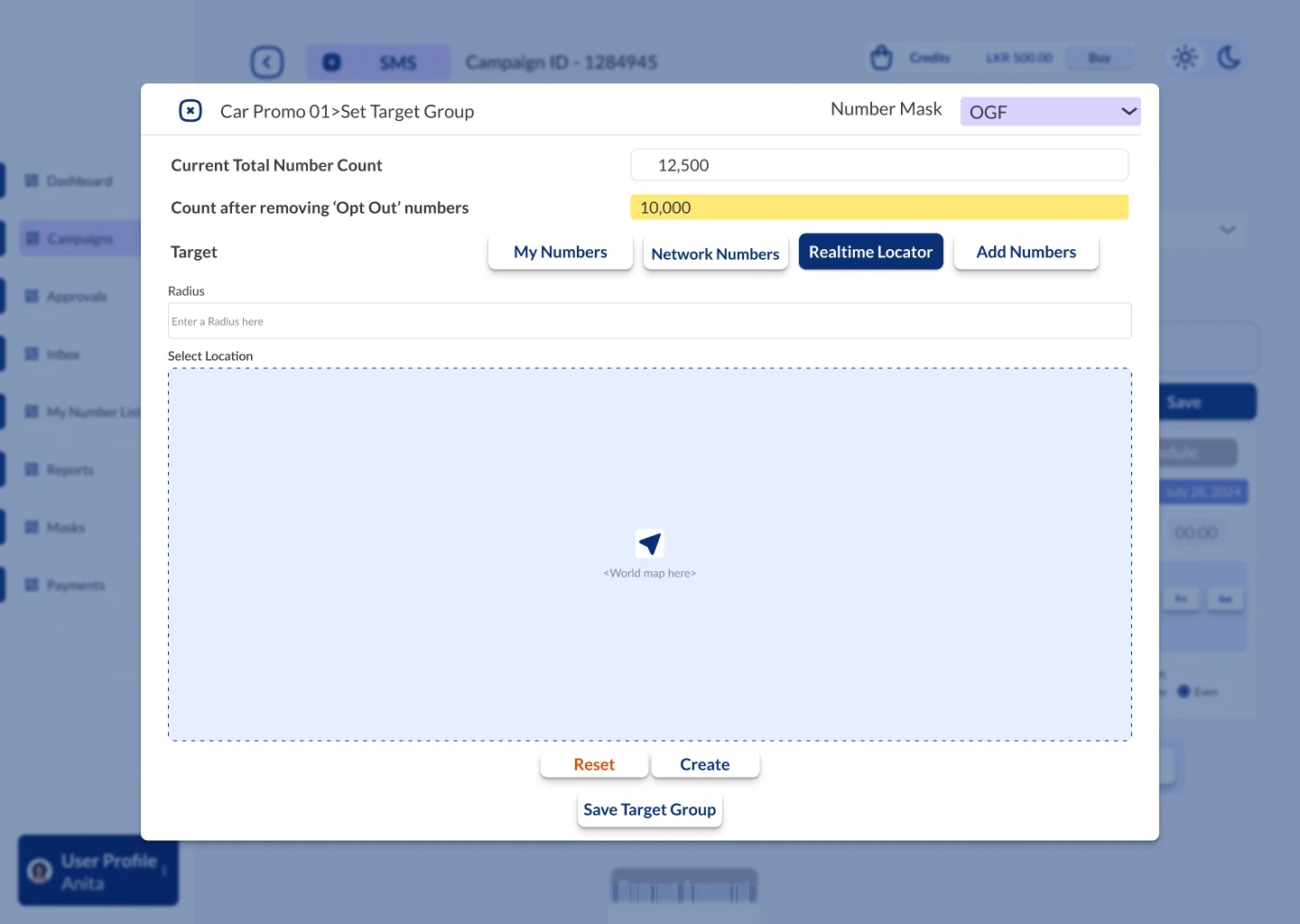The height and width of the screenshot is (924, 1300).
Task: Switch to light mode sun icon
Action: (x=1185, y=58)
